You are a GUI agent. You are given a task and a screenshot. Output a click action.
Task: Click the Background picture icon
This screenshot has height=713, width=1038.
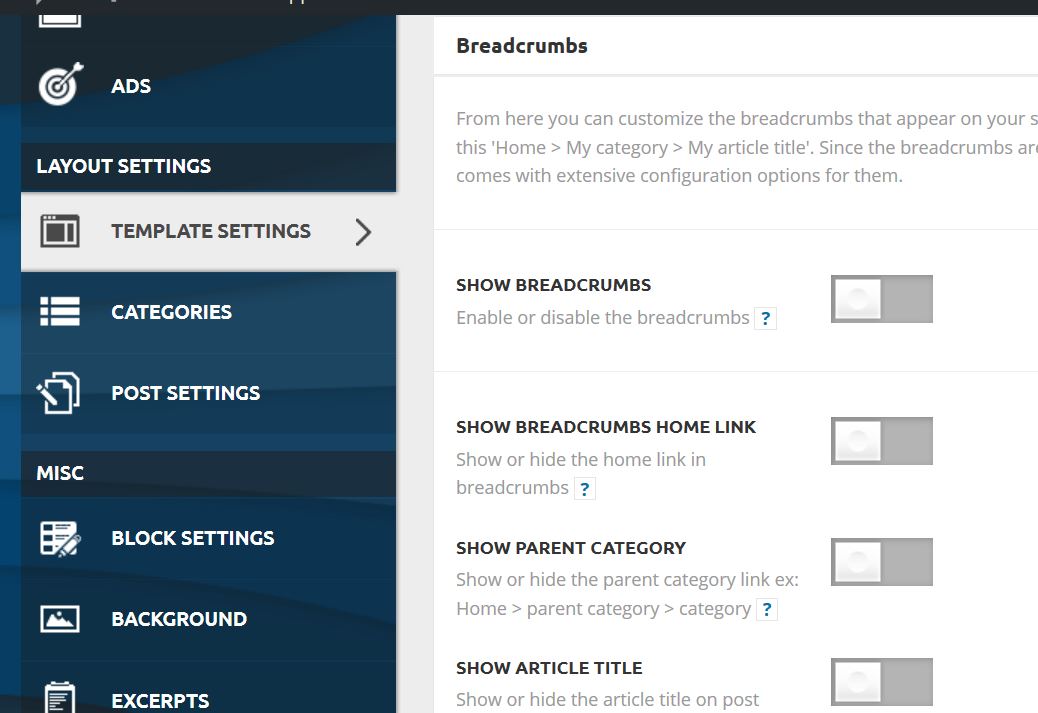click(x=60, y=619)
